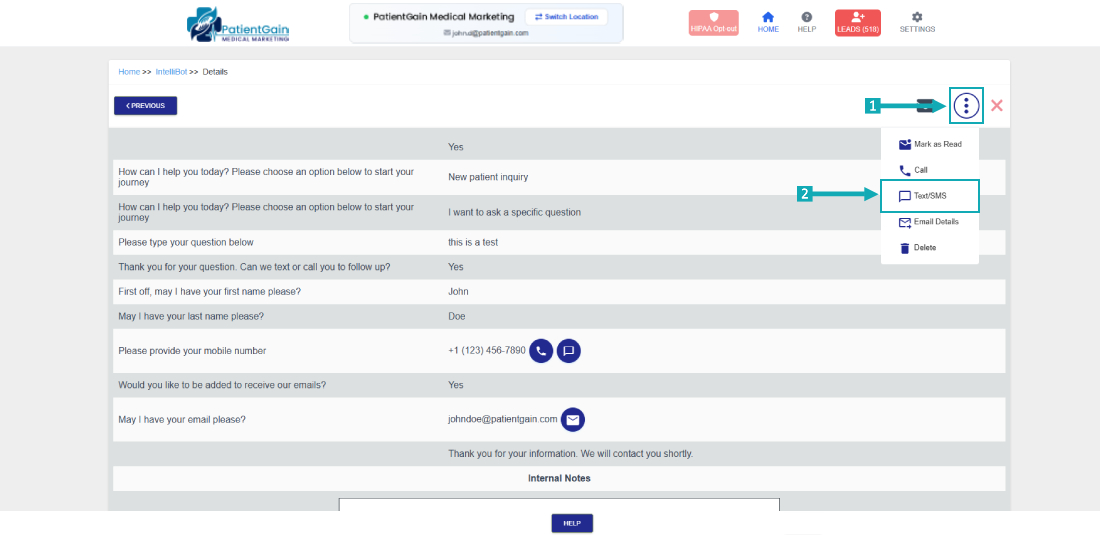
Task: Click the first name answer 'John'
Action: [458, 292]
